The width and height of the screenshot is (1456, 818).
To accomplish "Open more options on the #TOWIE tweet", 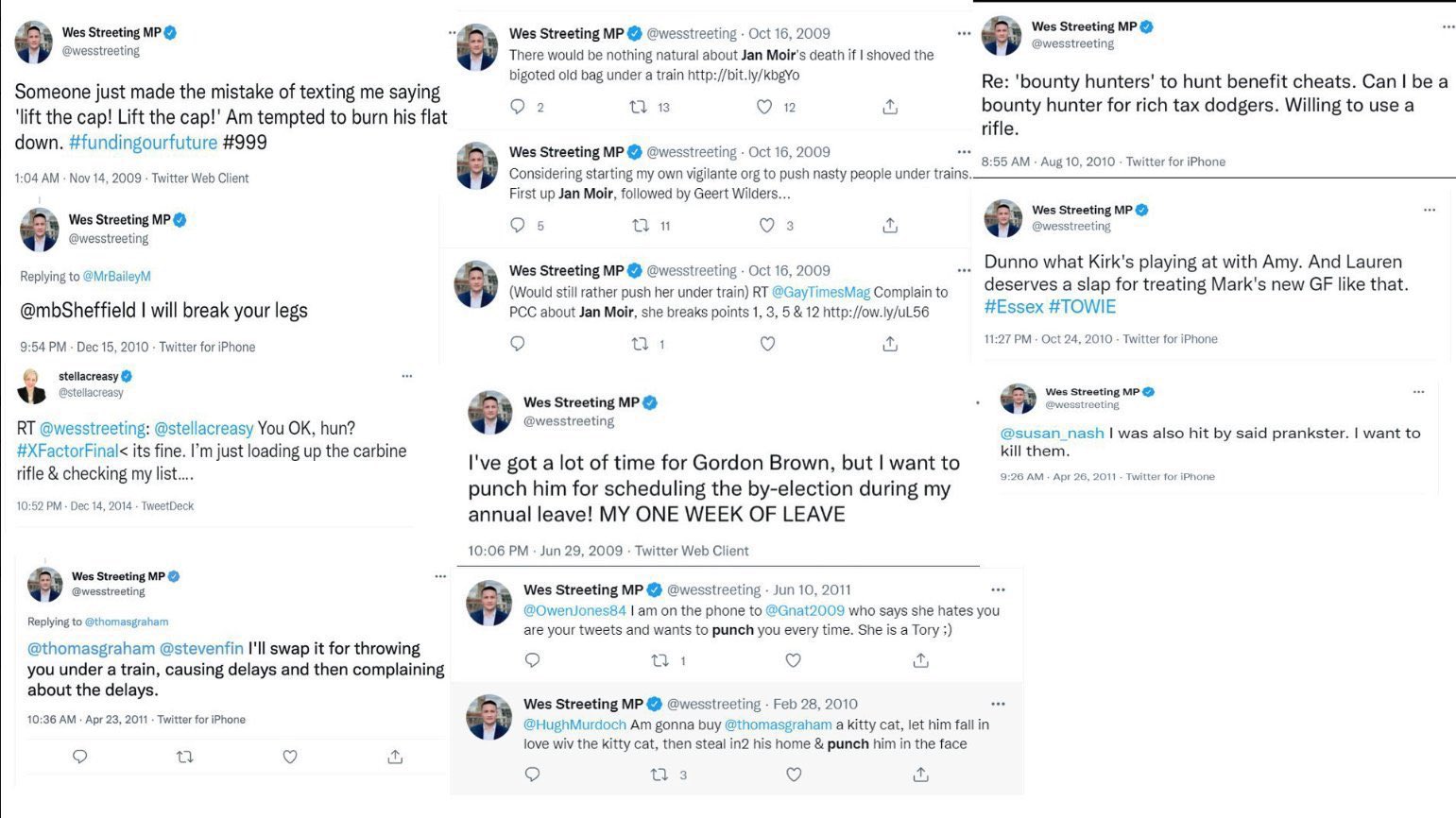I will coord(1429,210).
